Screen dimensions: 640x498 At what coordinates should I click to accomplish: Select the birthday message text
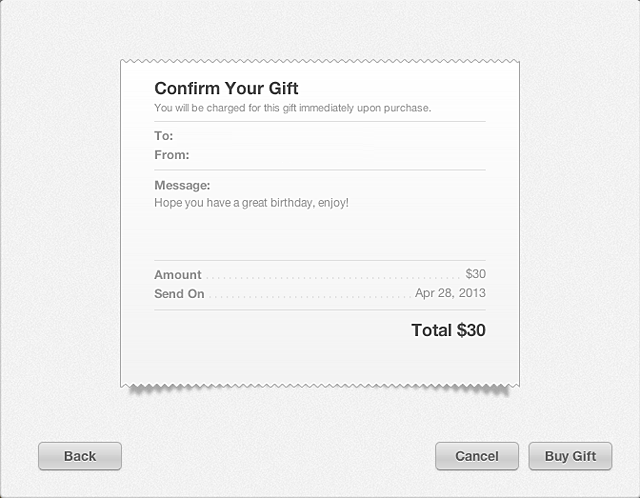[251, 202]
